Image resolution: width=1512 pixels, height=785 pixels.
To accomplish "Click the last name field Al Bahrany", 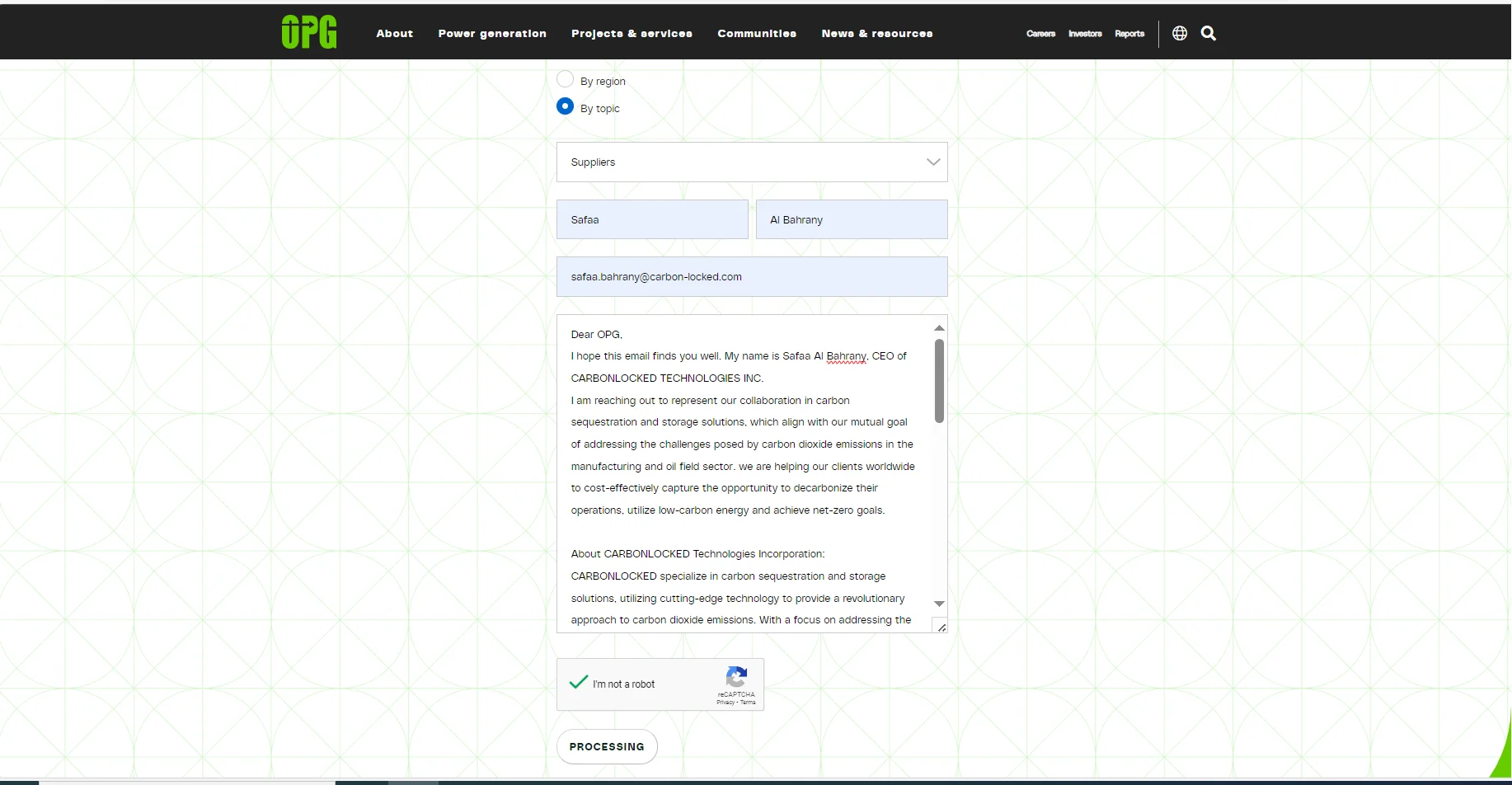I will click(x=852, y=219).
